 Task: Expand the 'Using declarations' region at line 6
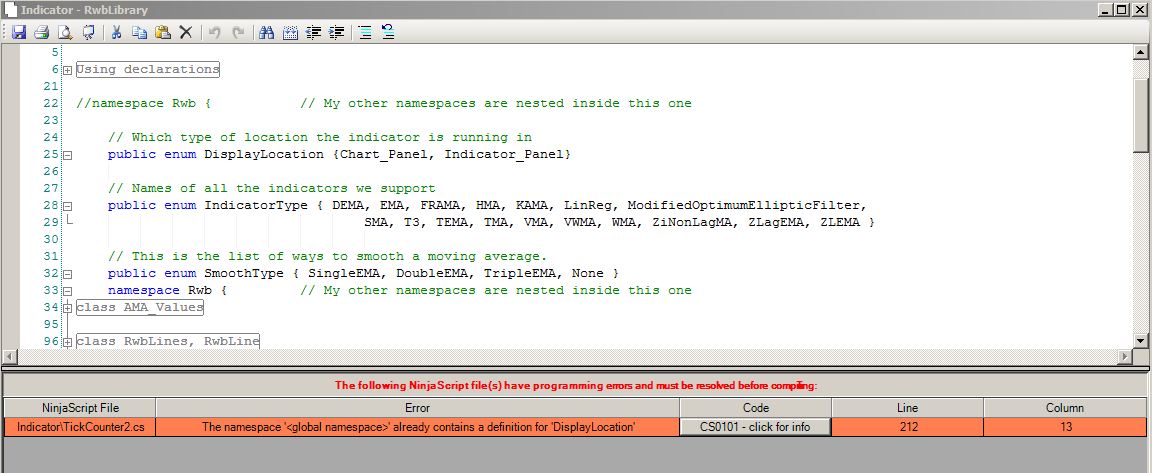pyautogui.click(x=68, y=71)
